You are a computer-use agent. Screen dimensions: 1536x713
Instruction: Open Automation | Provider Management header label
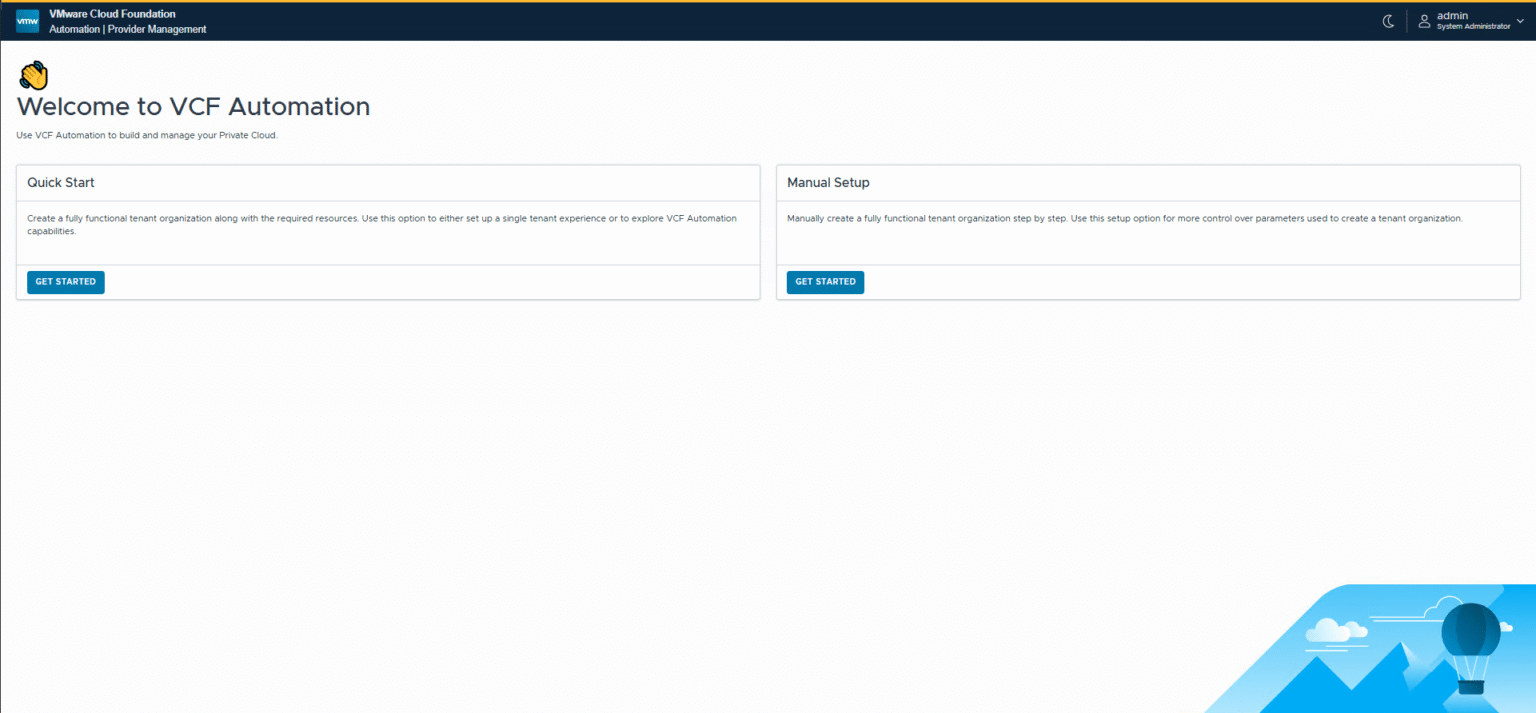point(127,29)
